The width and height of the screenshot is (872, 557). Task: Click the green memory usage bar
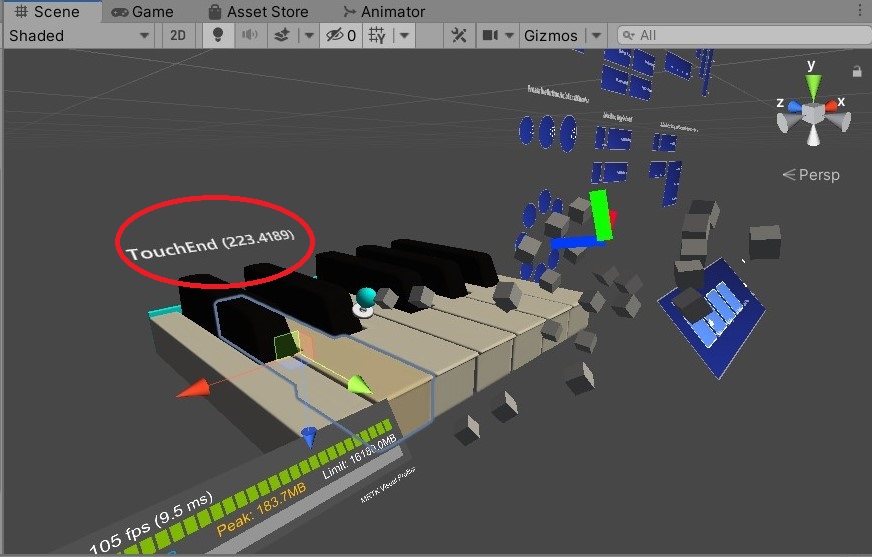(256, 489)
